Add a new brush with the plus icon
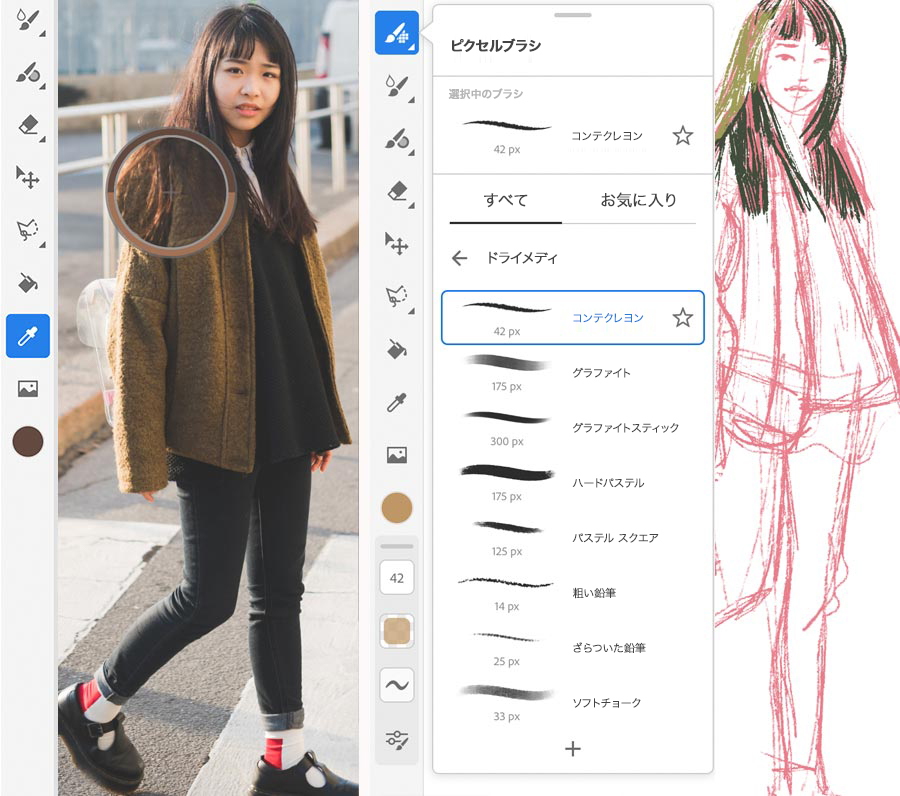 [x=572, y=748]
